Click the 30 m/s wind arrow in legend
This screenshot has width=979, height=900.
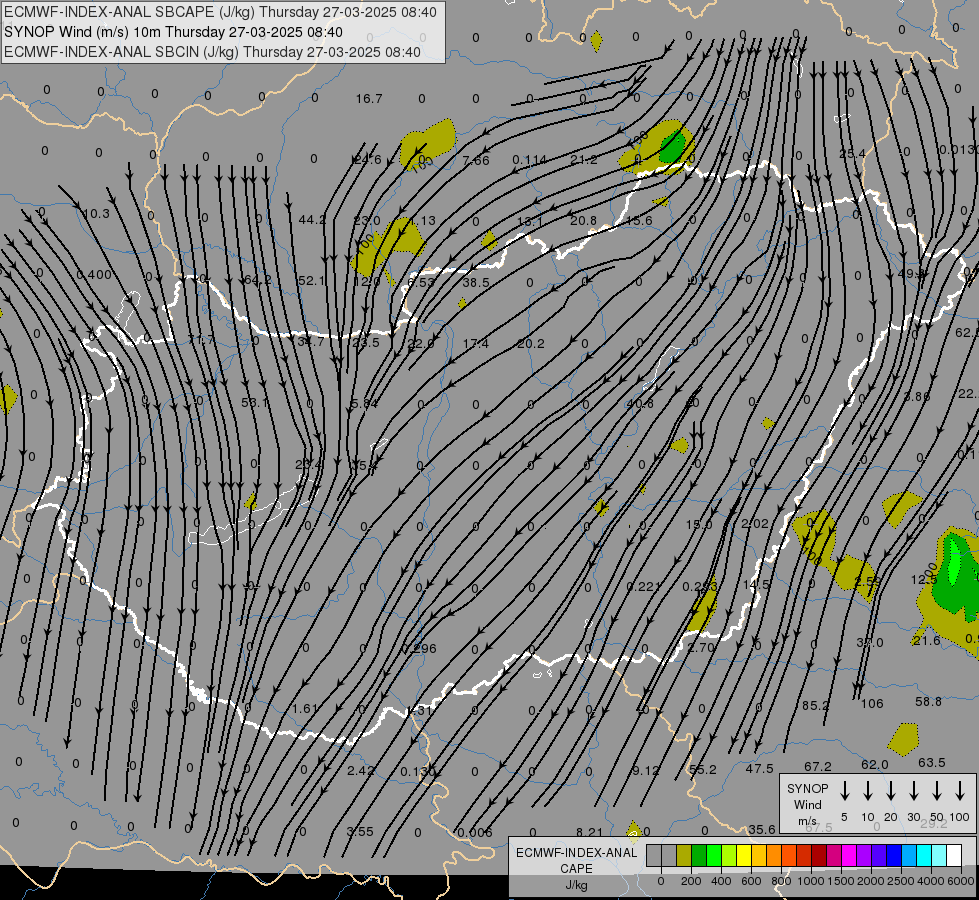pyautogui.click(x=914, y=791)
